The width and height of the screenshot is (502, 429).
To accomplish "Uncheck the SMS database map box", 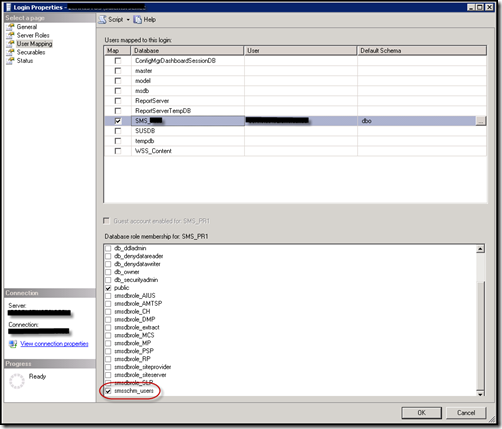I will click(118, 121).
